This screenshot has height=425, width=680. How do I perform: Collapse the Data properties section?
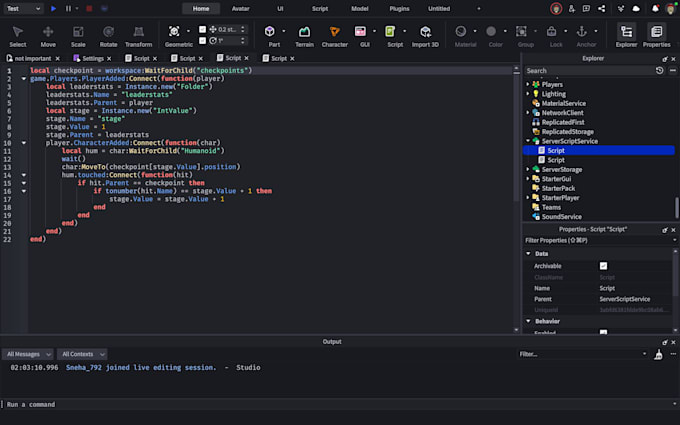coord(528,253)
